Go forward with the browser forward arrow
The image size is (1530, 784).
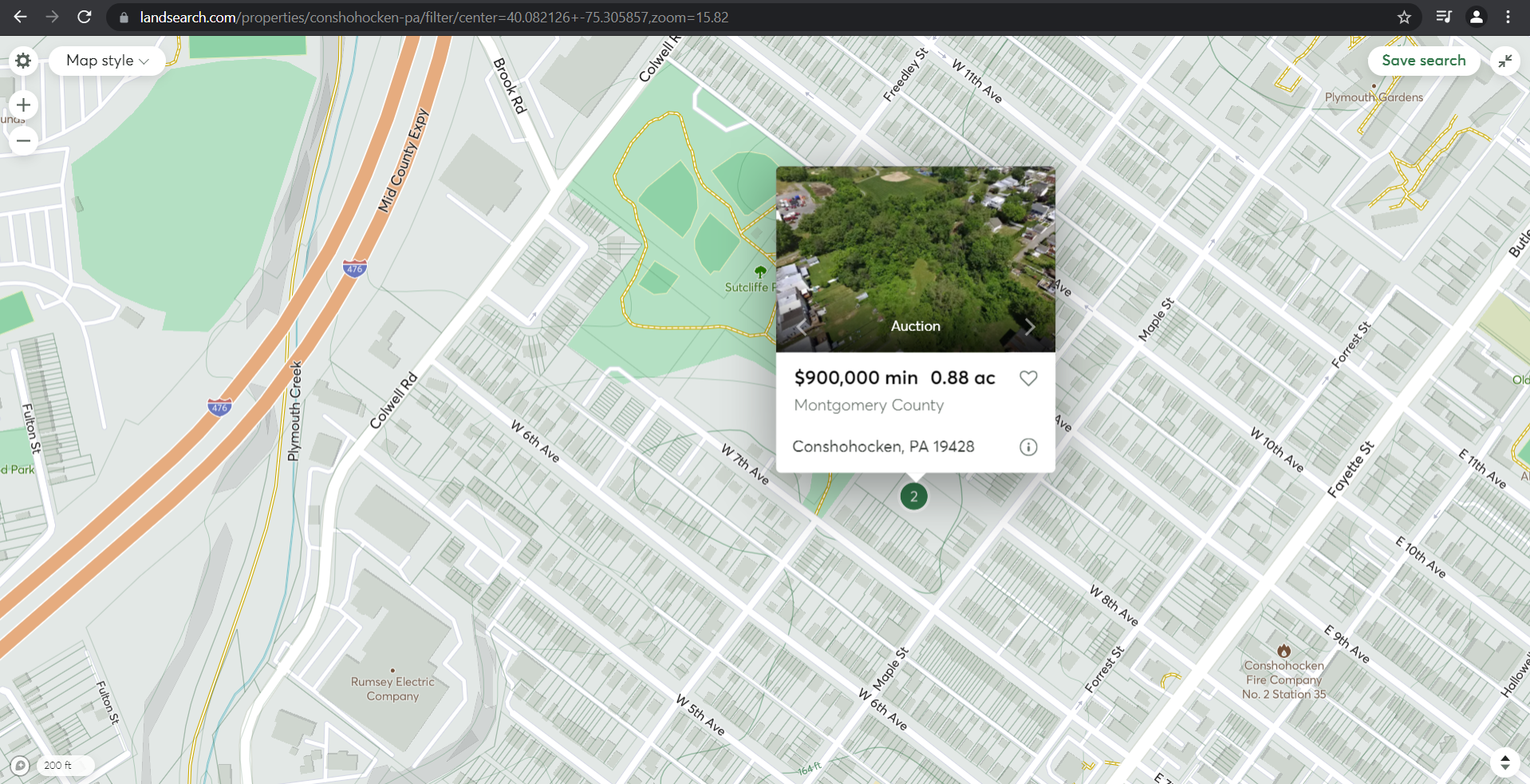52,17
